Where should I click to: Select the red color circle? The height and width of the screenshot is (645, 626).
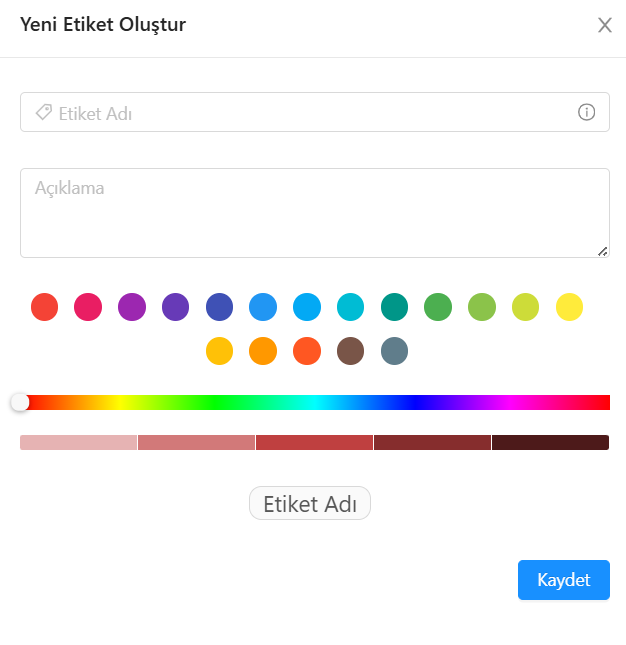click(x=44, y=306)
